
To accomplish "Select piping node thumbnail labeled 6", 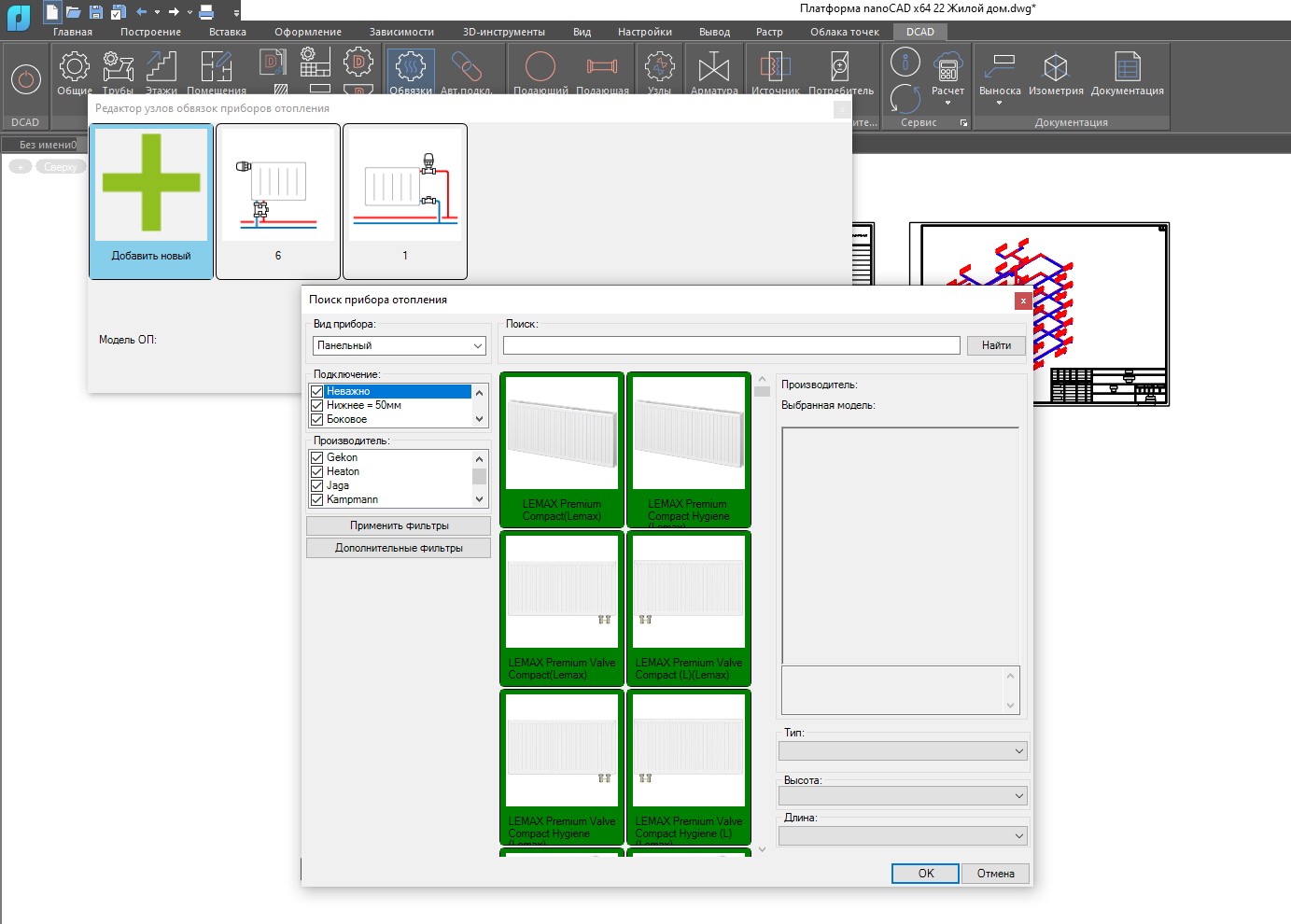I will (278, 202).
